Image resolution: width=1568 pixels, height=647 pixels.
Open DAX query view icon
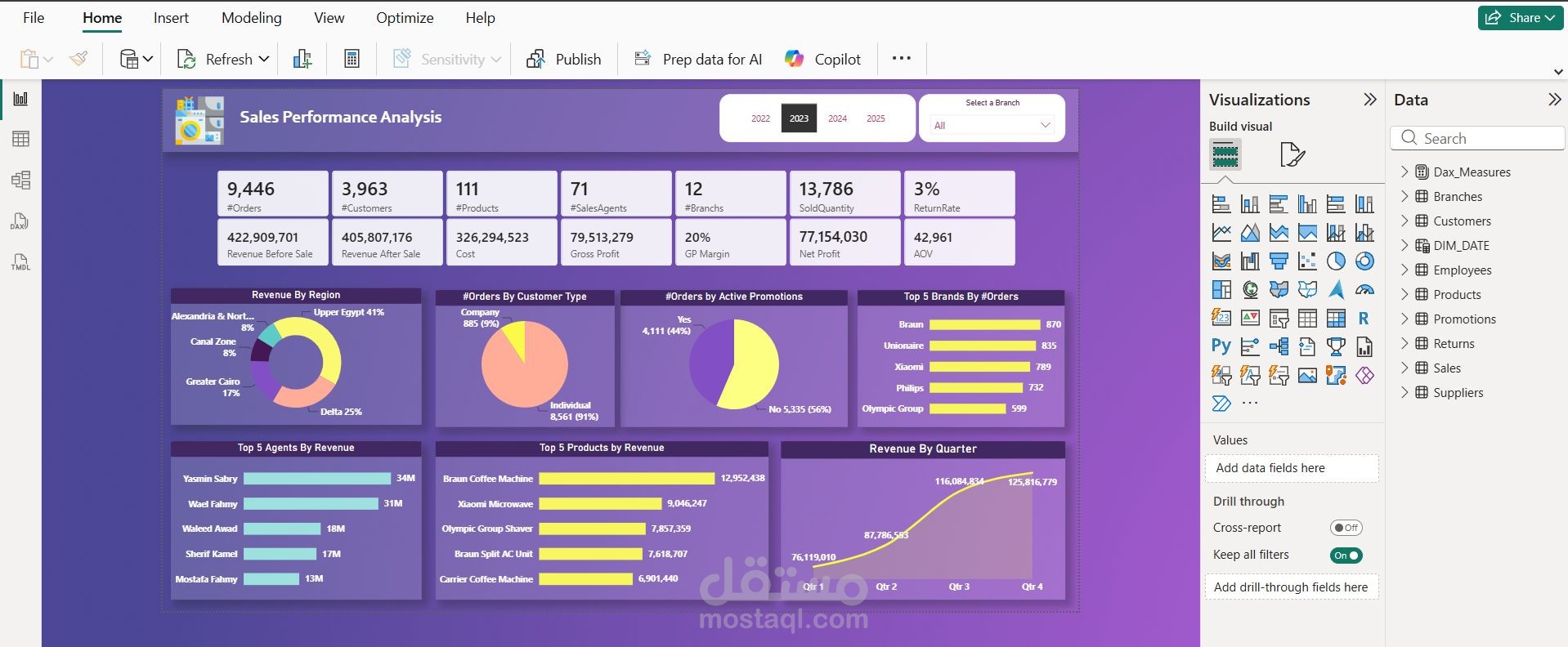[20, 221]
